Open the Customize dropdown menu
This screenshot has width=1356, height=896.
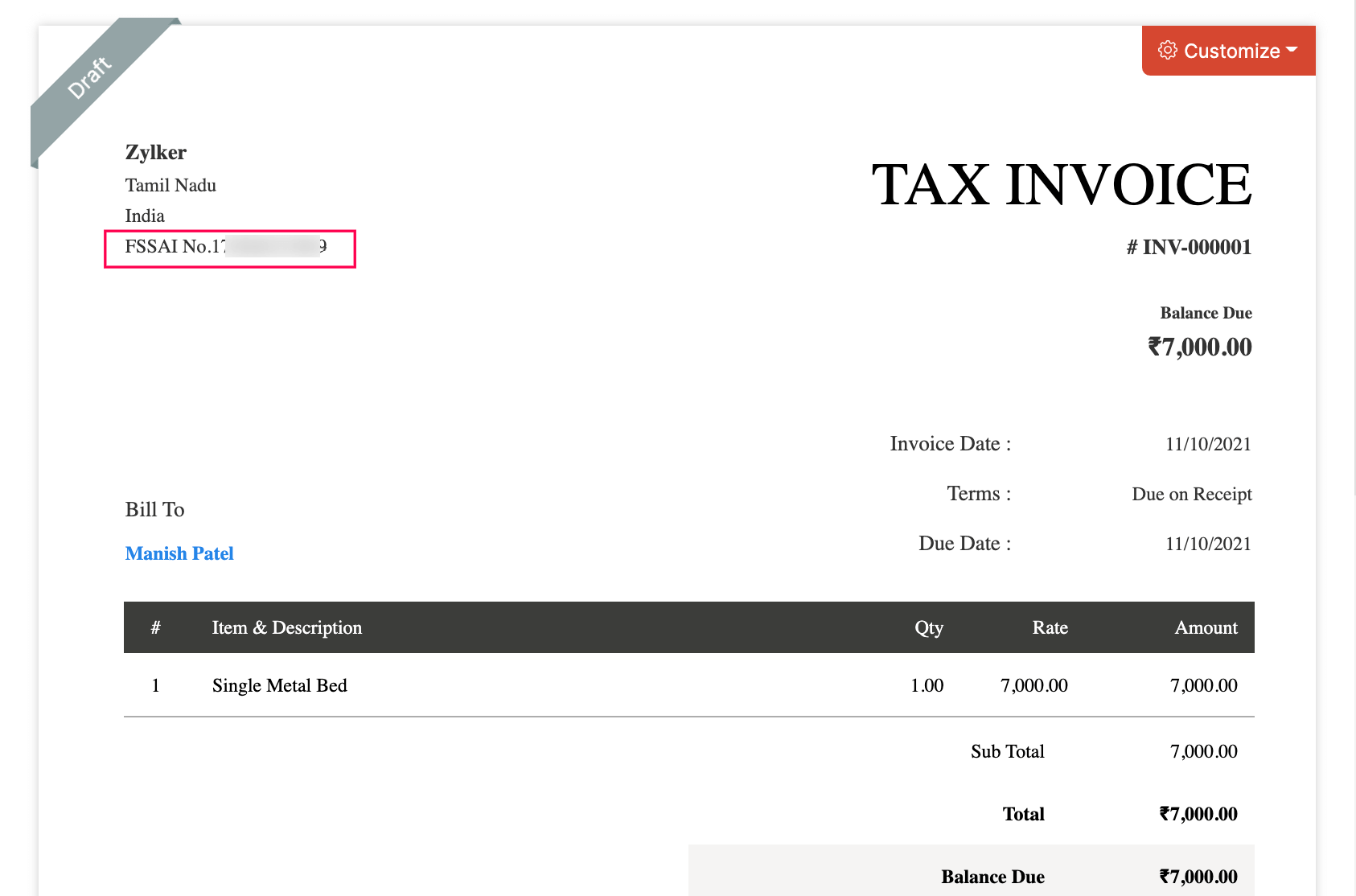point(1292,50)
